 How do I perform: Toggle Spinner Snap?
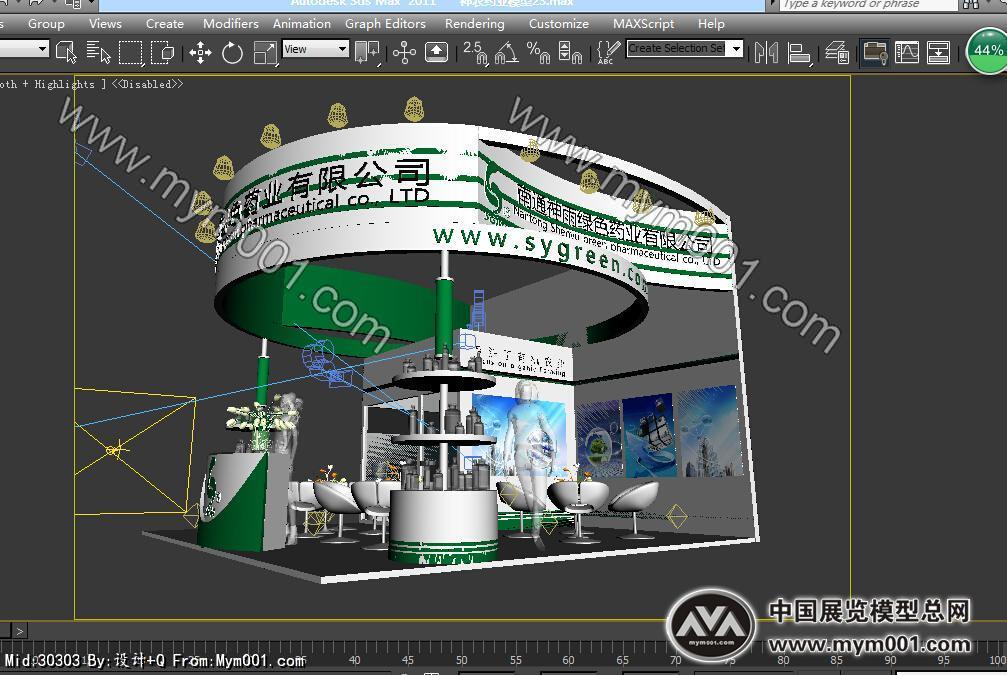[x=570, y=52]
